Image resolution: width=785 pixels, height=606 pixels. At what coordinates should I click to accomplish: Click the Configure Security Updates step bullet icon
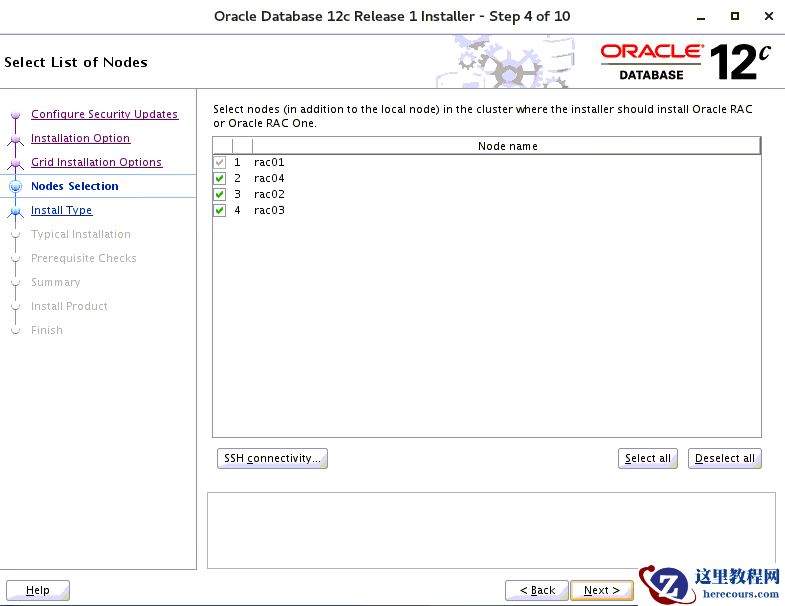(x=16, y=115)
